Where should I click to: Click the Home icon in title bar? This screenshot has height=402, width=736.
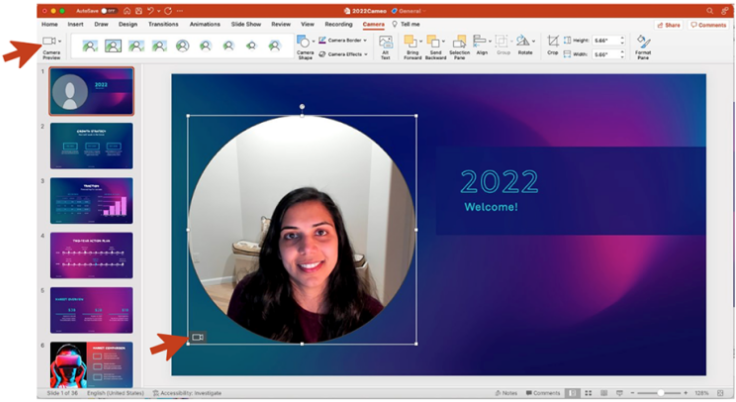pos(127,11)
